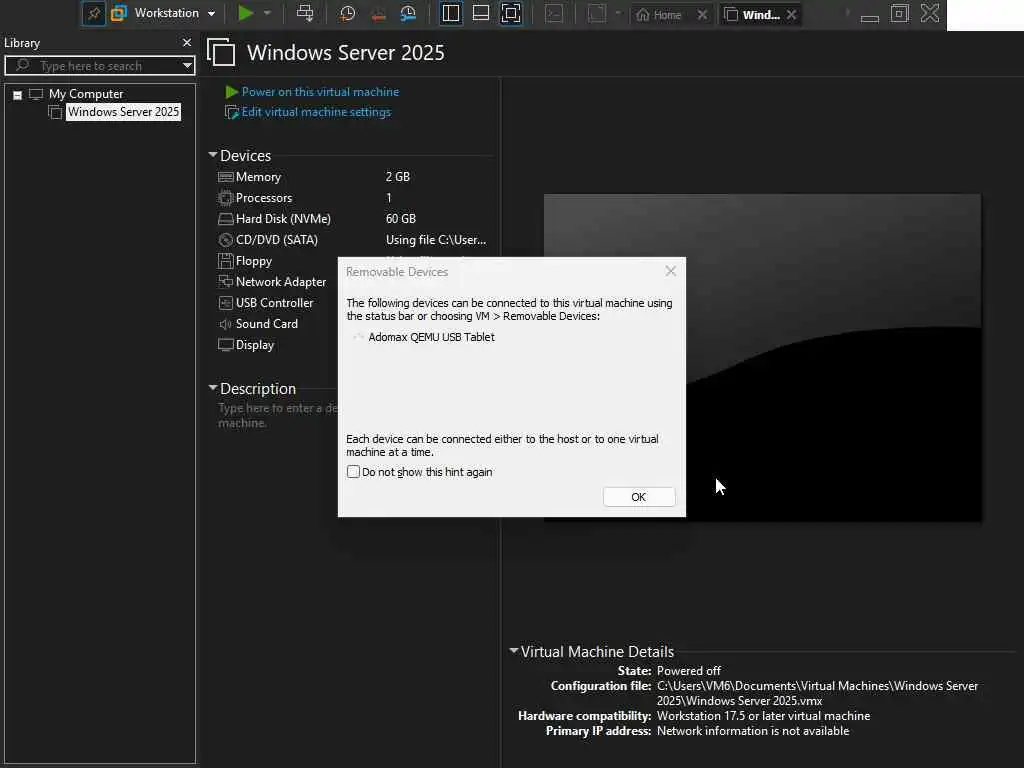Click the 2 GB memory value

click(398, 177)
